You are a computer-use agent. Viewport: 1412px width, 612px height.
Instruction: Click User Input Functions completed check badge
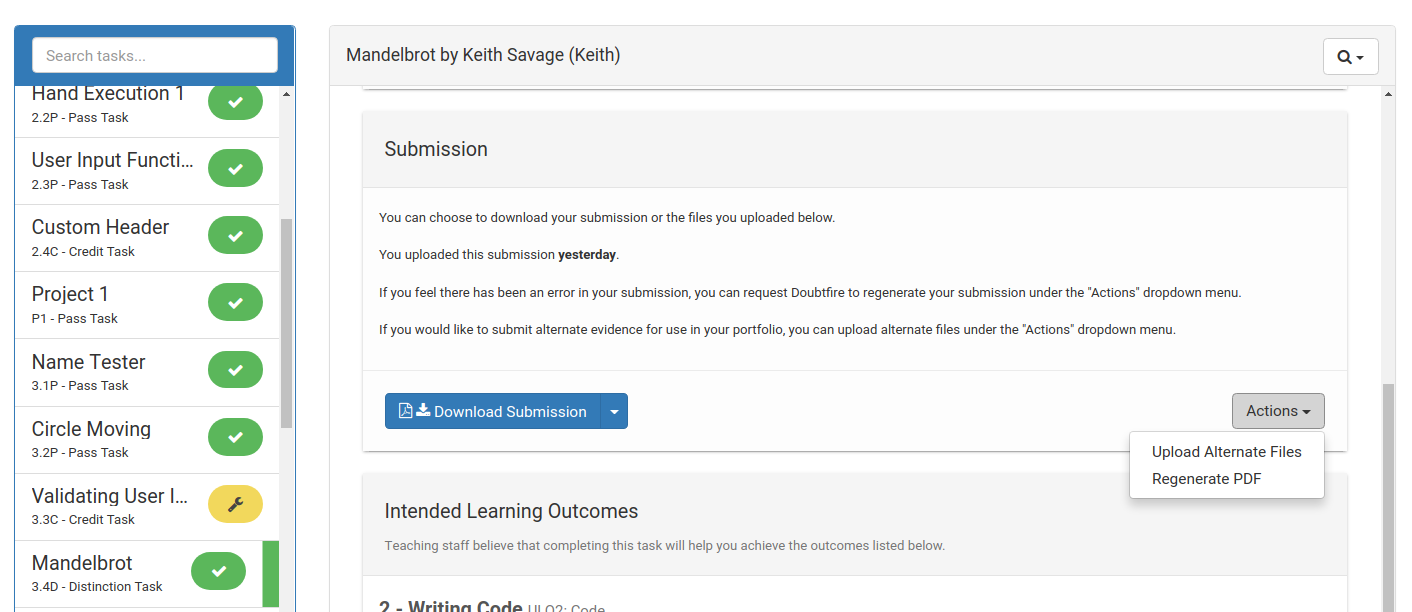coord(235,169)
